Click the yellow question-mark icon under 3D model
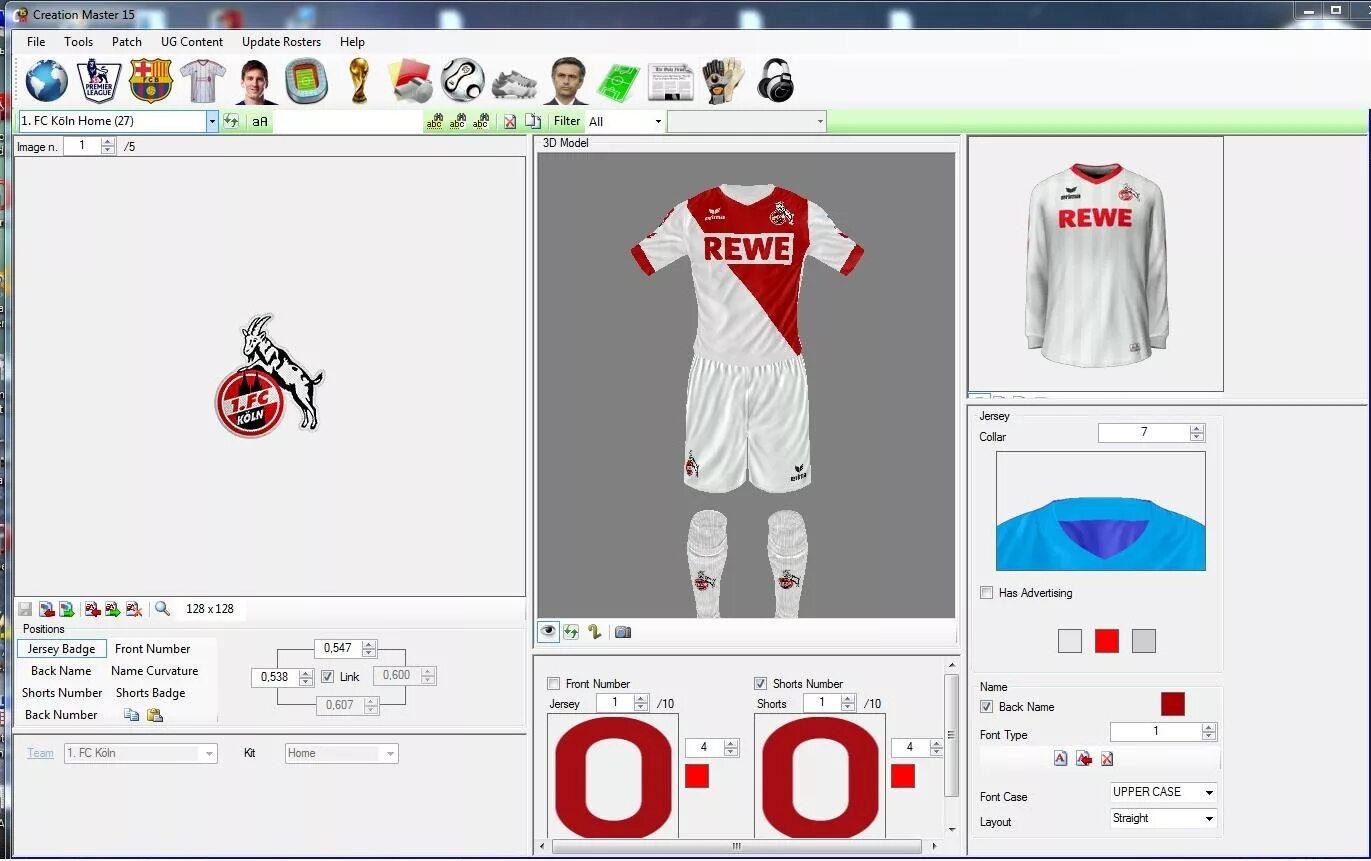The width and height of the screenshot is (1371, 861). 595,632
